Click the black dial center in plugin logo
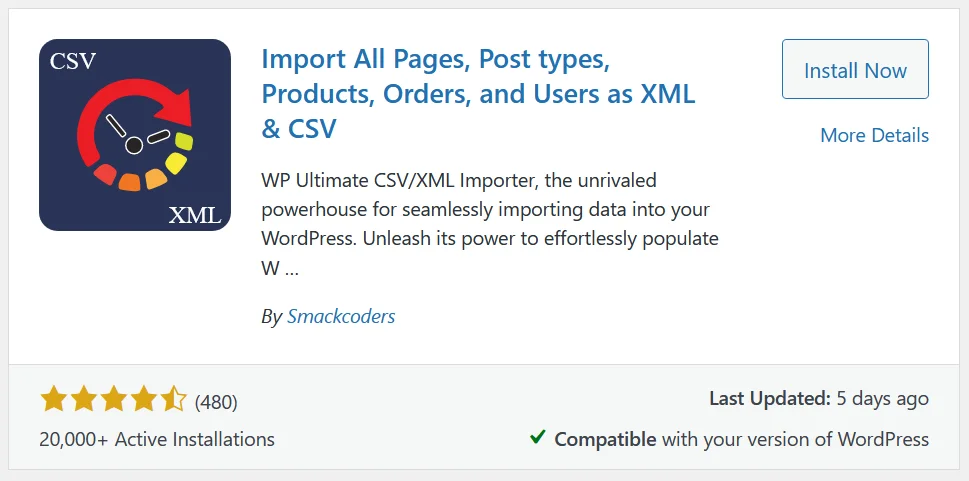Viewport: 969px width, 481px height. [134, 146]
